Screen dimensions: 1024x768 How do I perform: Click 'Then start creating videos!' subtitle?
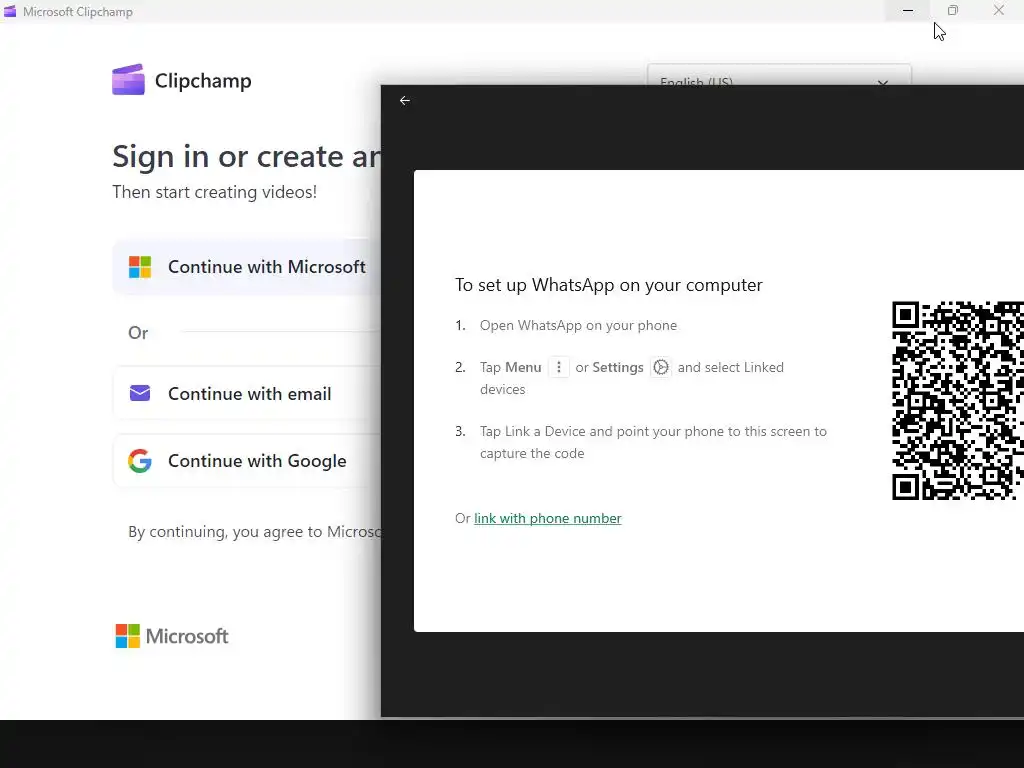point(214,192)
